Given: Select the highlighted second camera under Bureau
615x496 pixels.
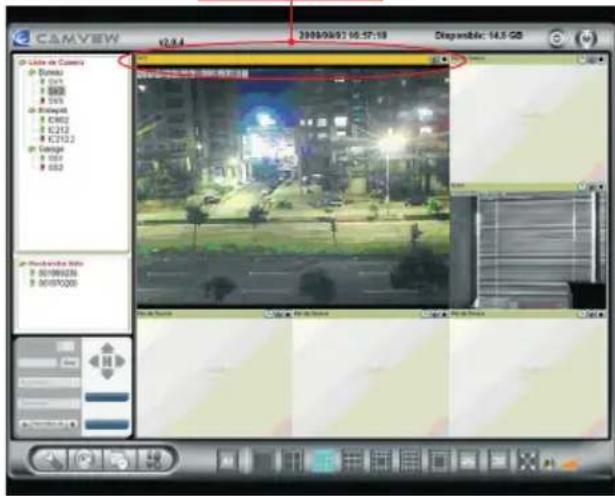Looking at the screenshot, I should coord(57,91).
